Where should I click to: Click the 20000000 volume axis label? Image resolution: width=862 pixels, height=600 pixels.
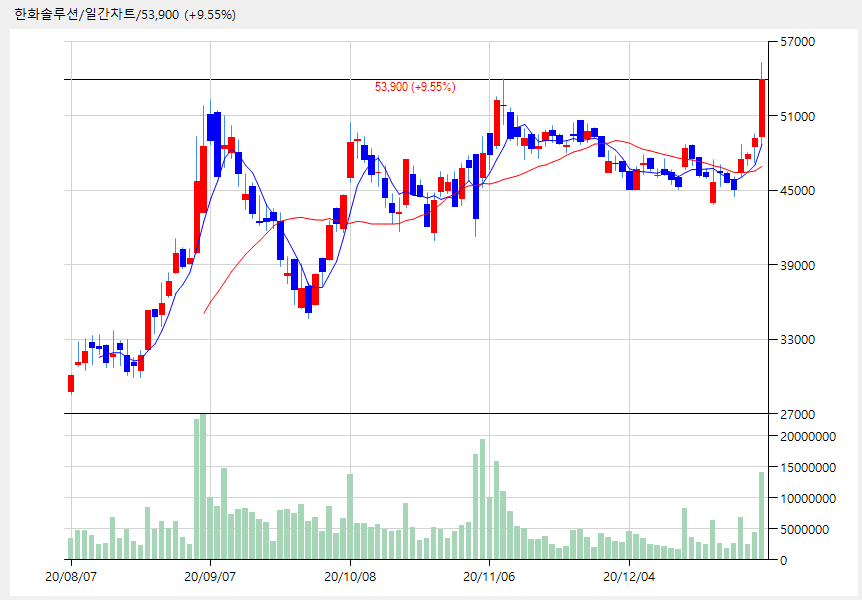[x=808, y=437]
